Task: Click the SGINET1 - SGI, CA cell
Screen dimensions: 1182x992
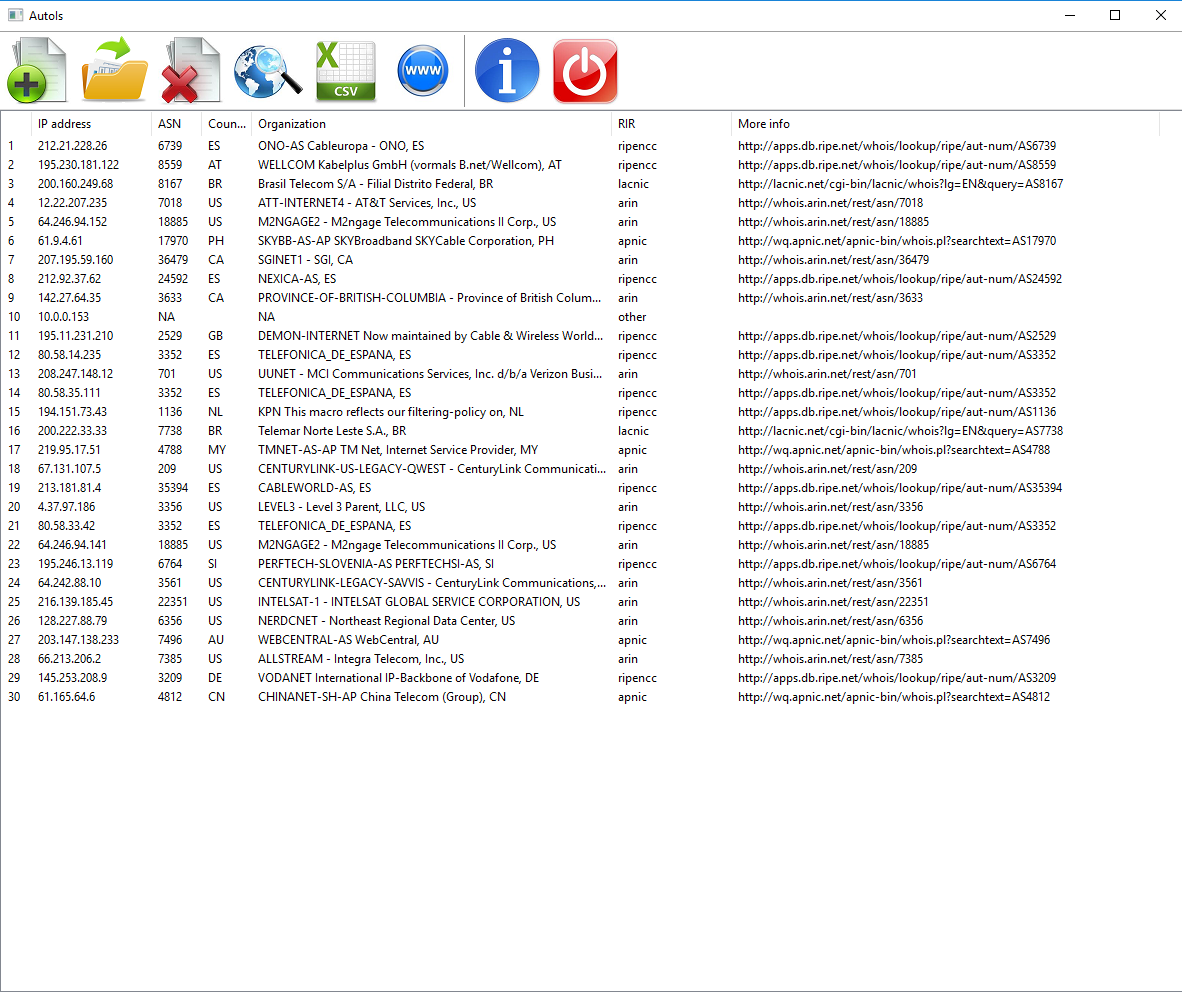Action: click(x=305, y=259)
